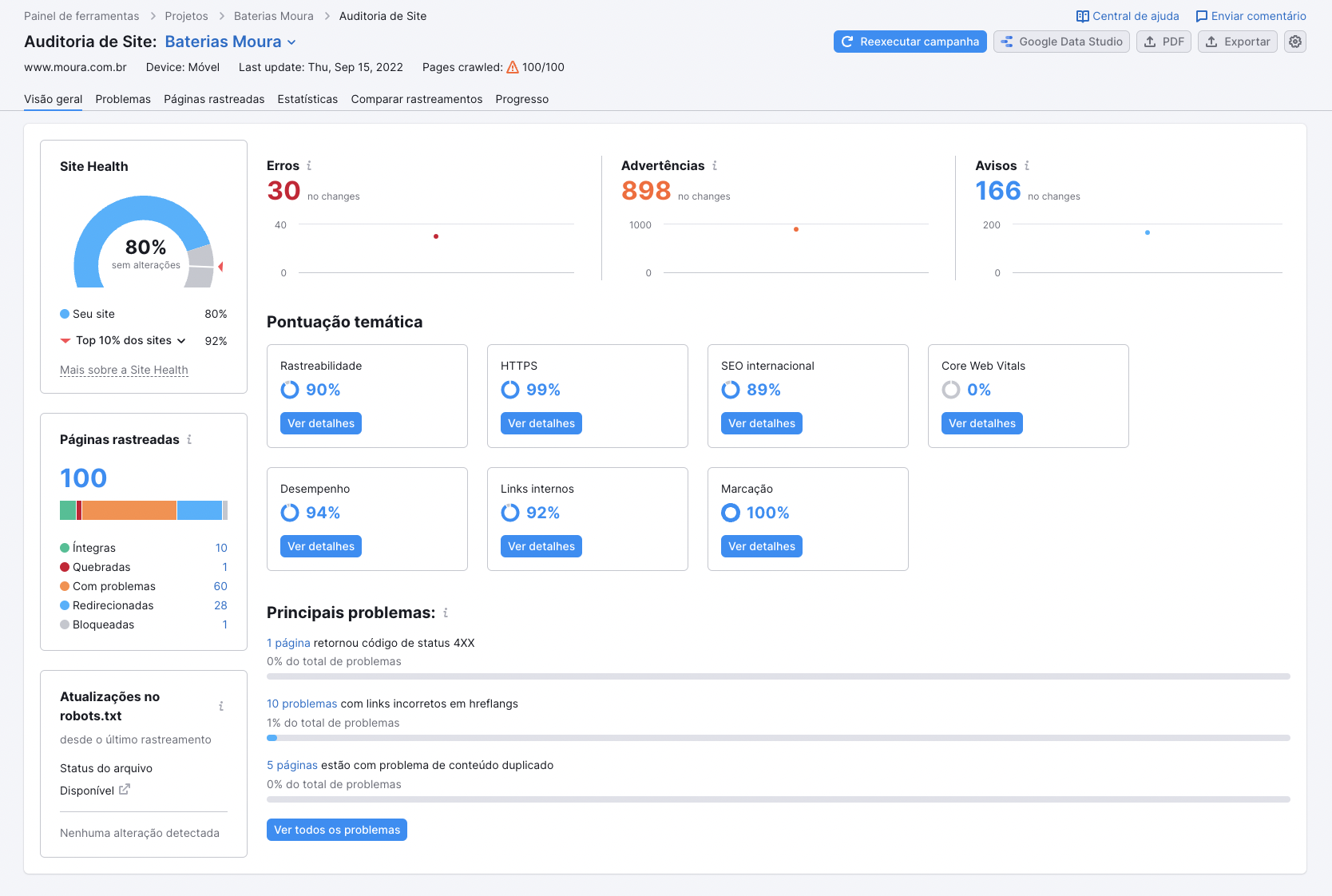Image resolution: width=1332 pixels, height=896 pixels.
Task: Click the Erros total 30
Action: point(283,191)
